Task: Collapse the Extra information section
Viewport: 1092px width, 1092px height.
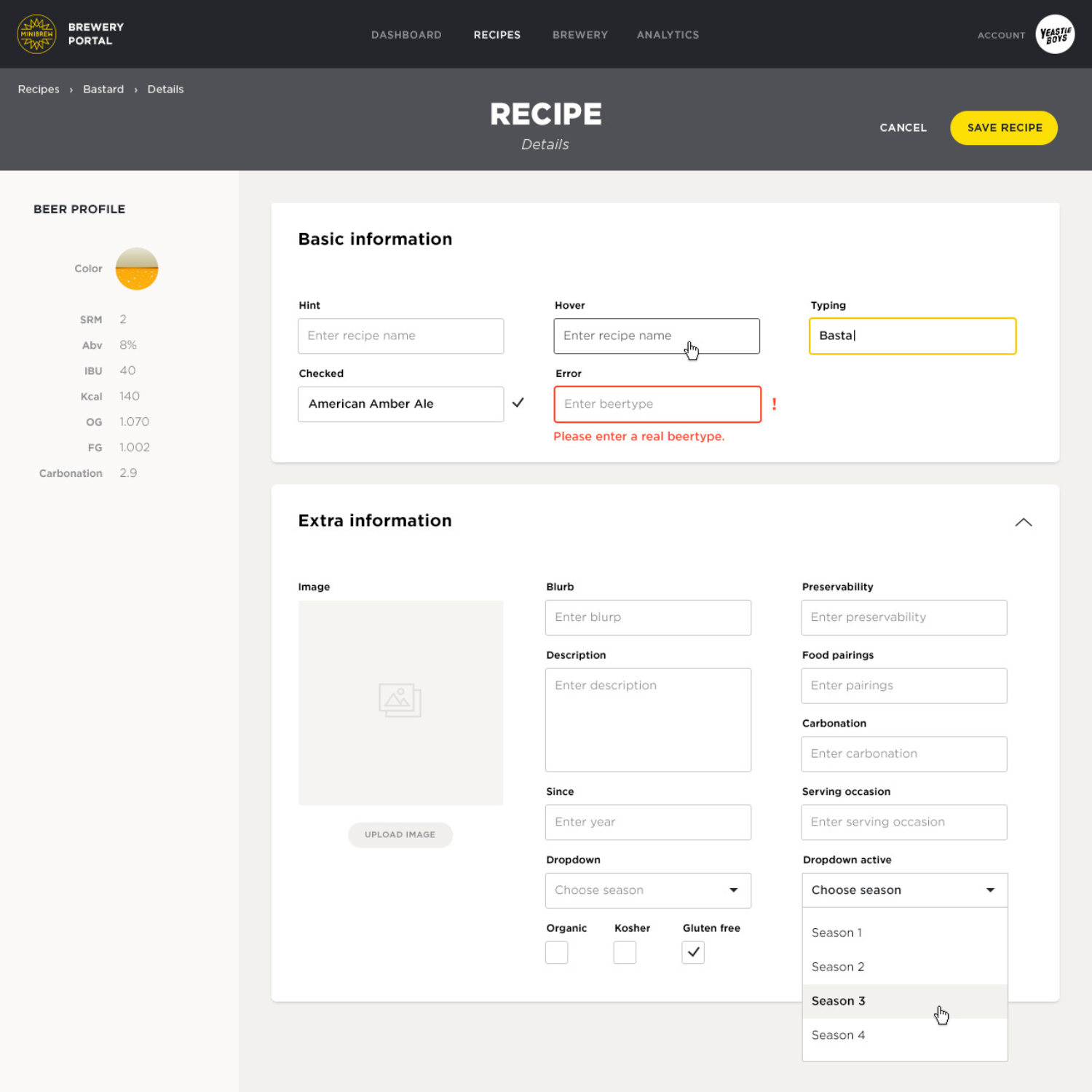Action: [x=1023, y=522]
